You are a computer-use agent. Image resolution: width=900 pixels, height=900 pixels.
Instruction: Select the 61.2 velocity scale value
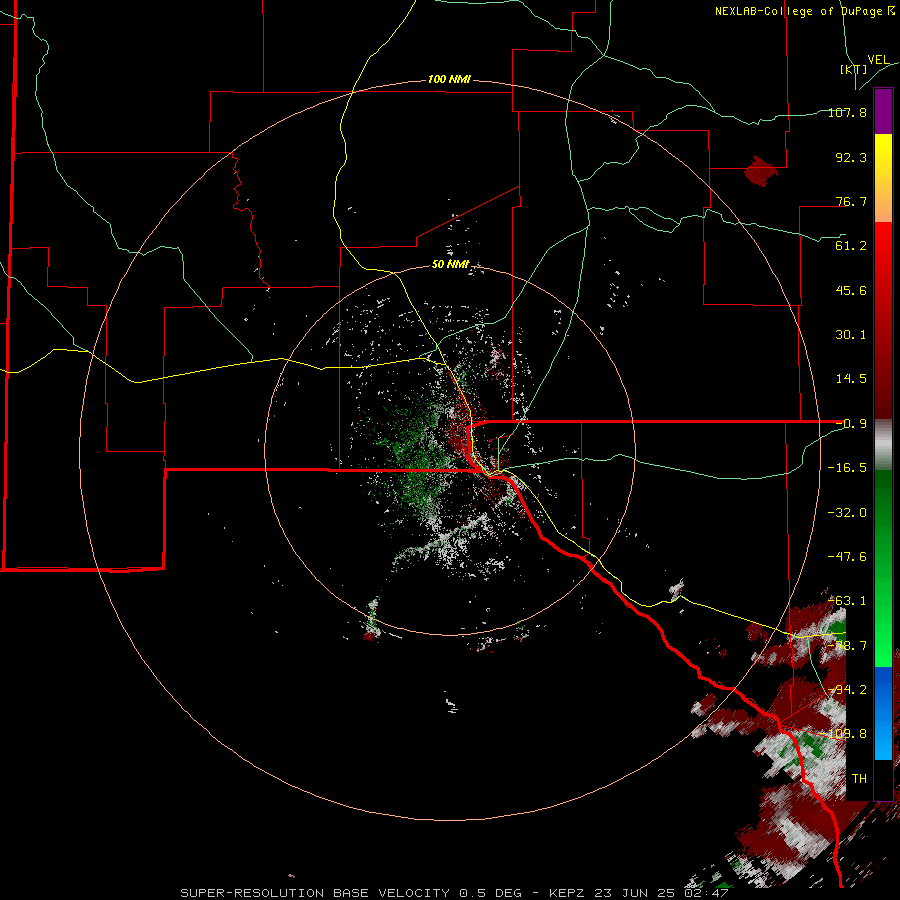pos(851,246)
